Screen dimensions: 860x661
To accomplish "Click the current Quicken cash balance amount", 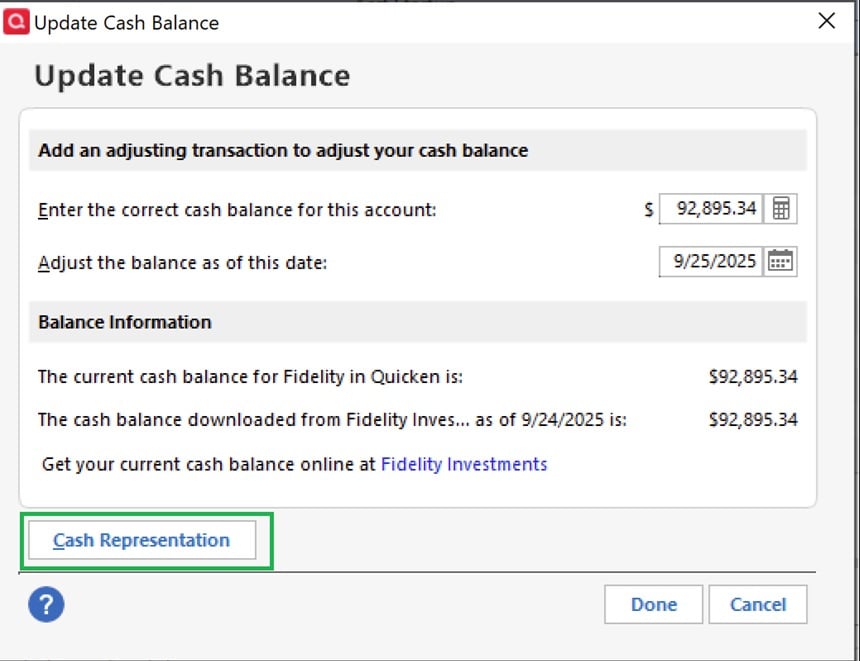I will pos(753,377).
